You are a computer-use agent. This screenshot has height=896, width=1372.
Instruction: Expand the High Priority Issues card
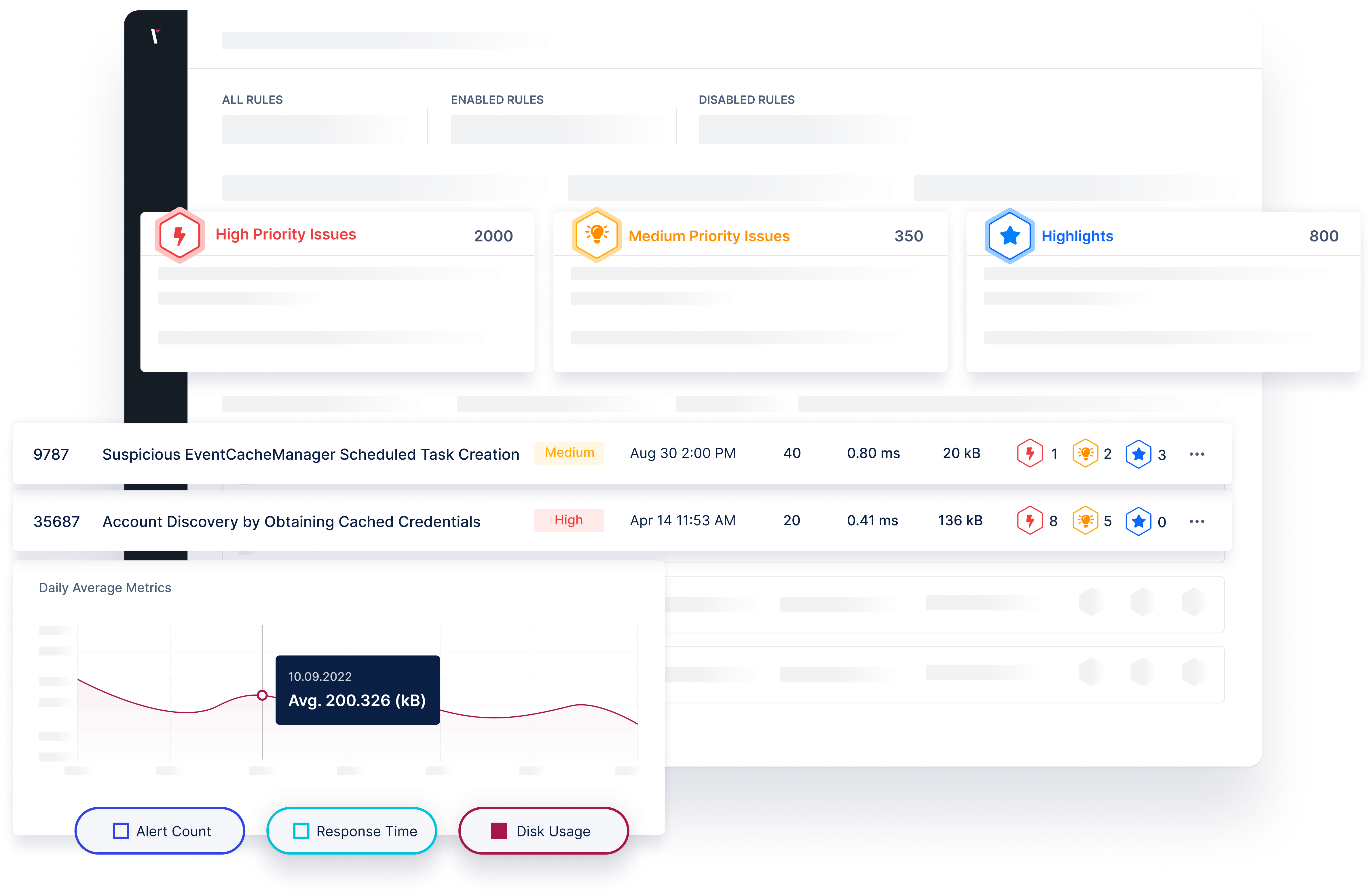(286, 235)
